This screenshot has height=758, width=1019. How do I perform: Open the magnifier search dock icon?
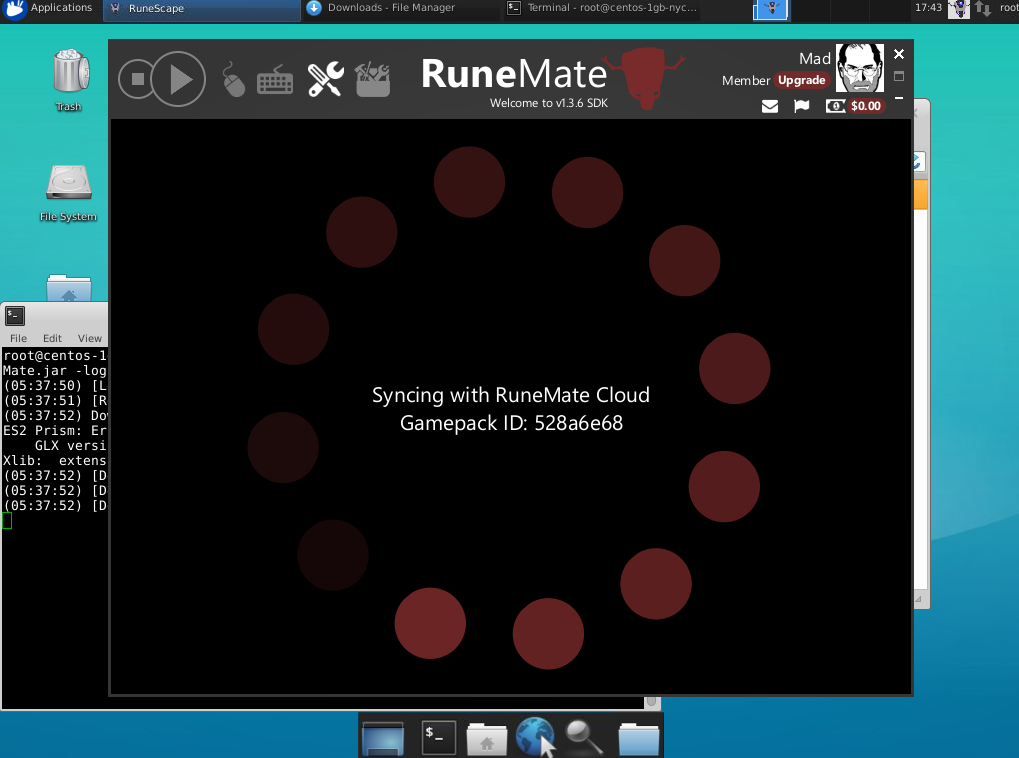583,737
